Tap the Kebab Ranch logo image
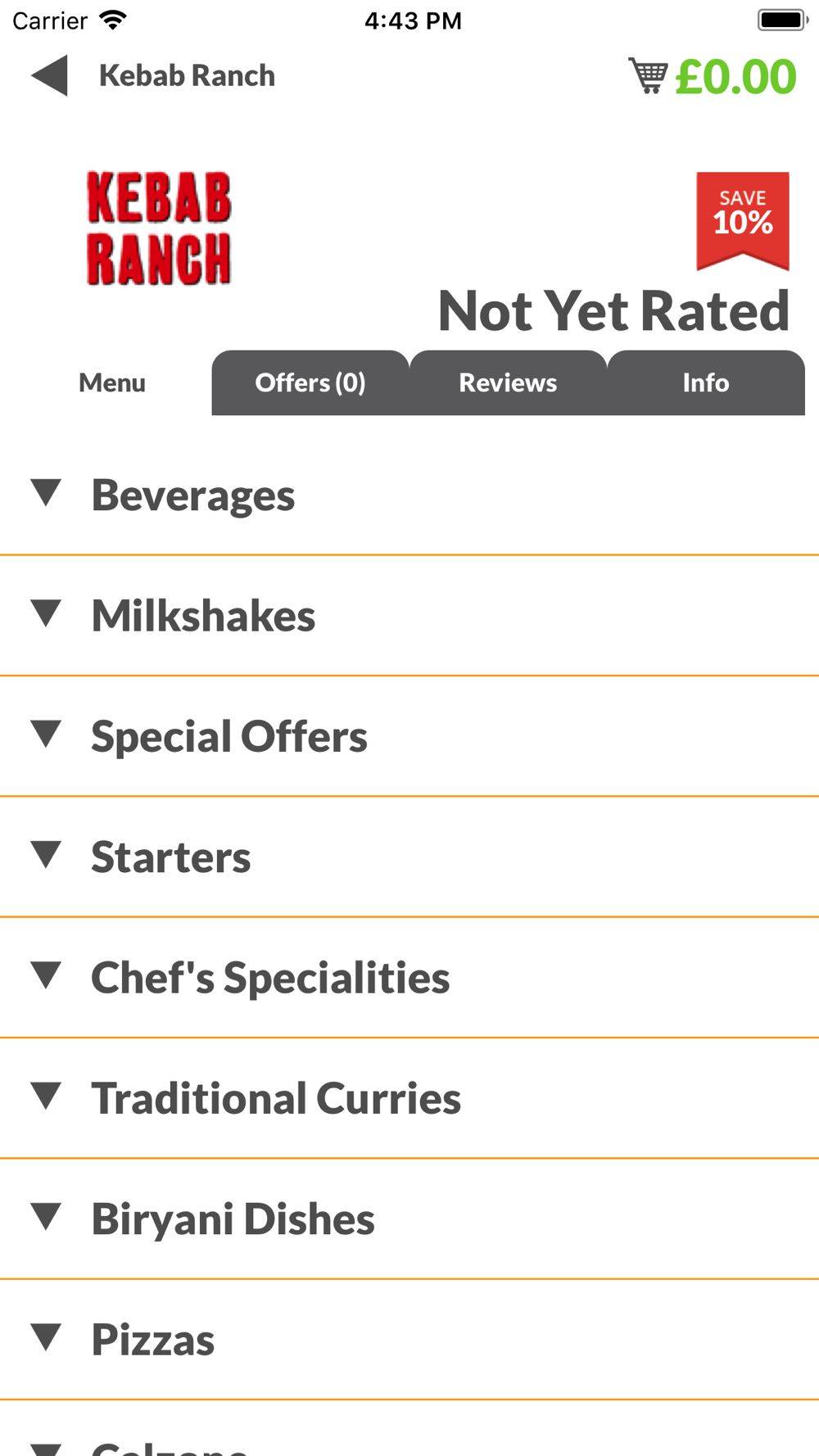Image resolution: width=819 pixels, height=1456 pixels. pos(159,228)
